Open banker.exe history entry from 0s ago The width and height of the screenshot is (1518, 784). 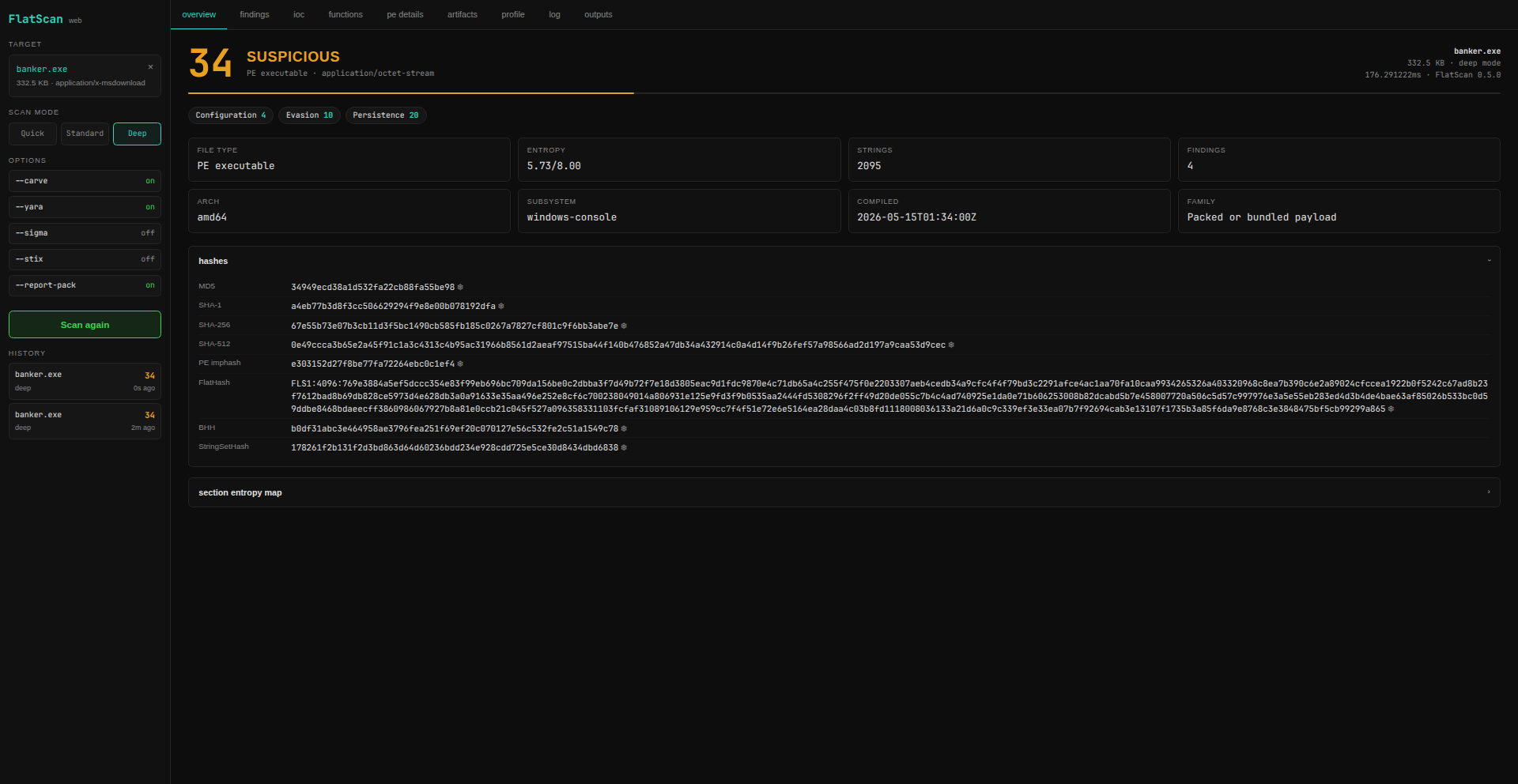pyautogui.click(x=85, y=381)
